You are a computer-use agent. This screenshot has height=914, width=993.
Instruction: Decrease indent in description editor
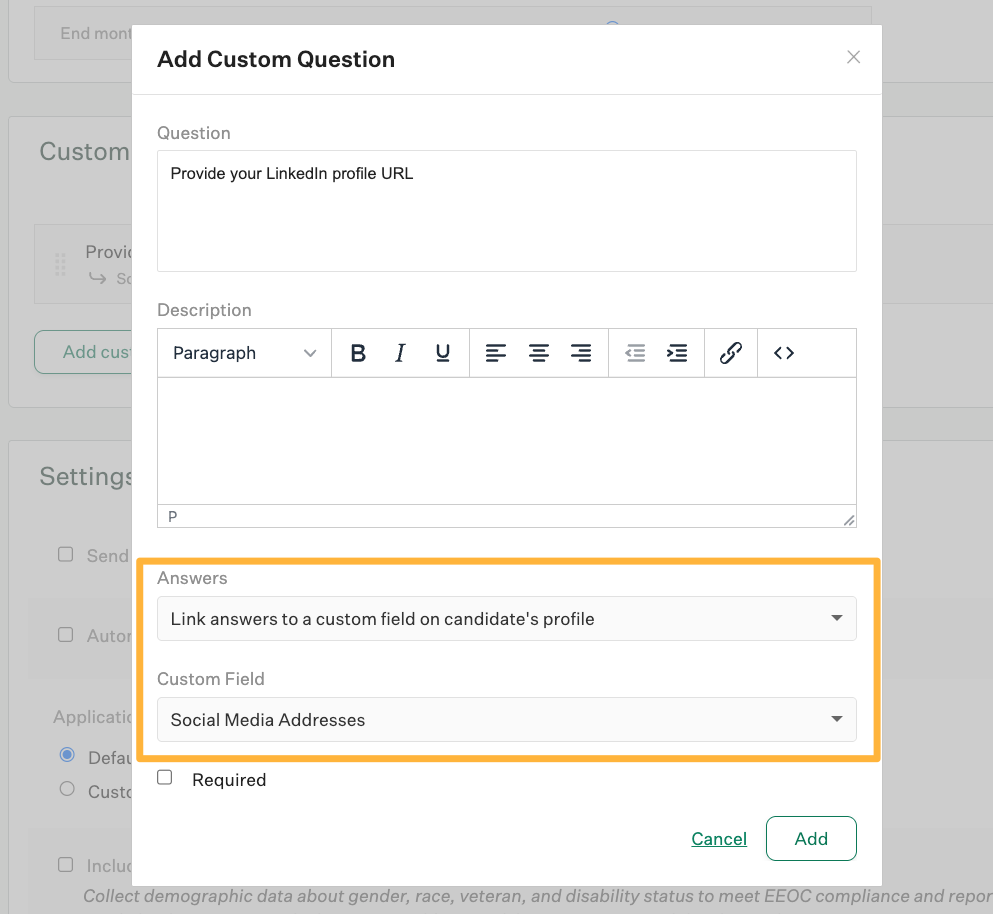click(635, 353)
